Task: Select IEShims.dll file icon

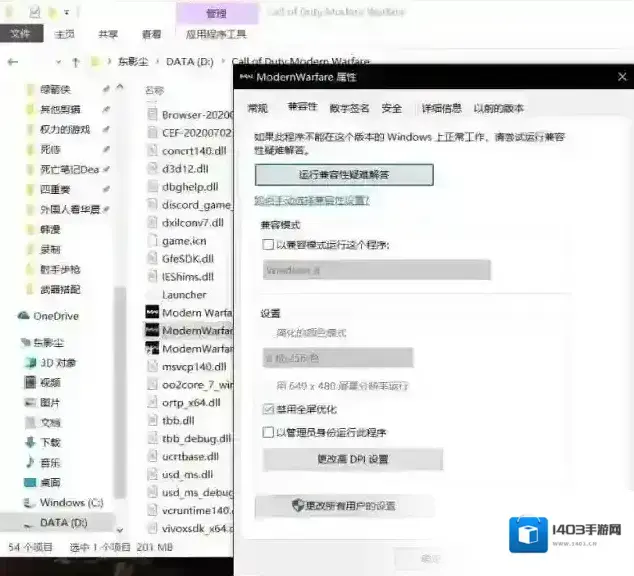Action: [x=152, y=276]
